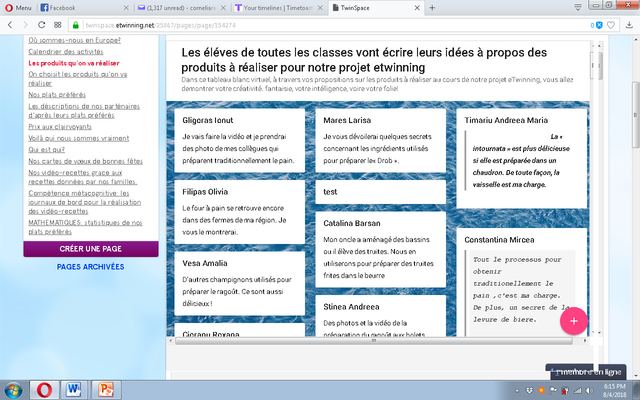
Task: Open 'Nos plats préférés' link
Action: click(x=57, y=94)
